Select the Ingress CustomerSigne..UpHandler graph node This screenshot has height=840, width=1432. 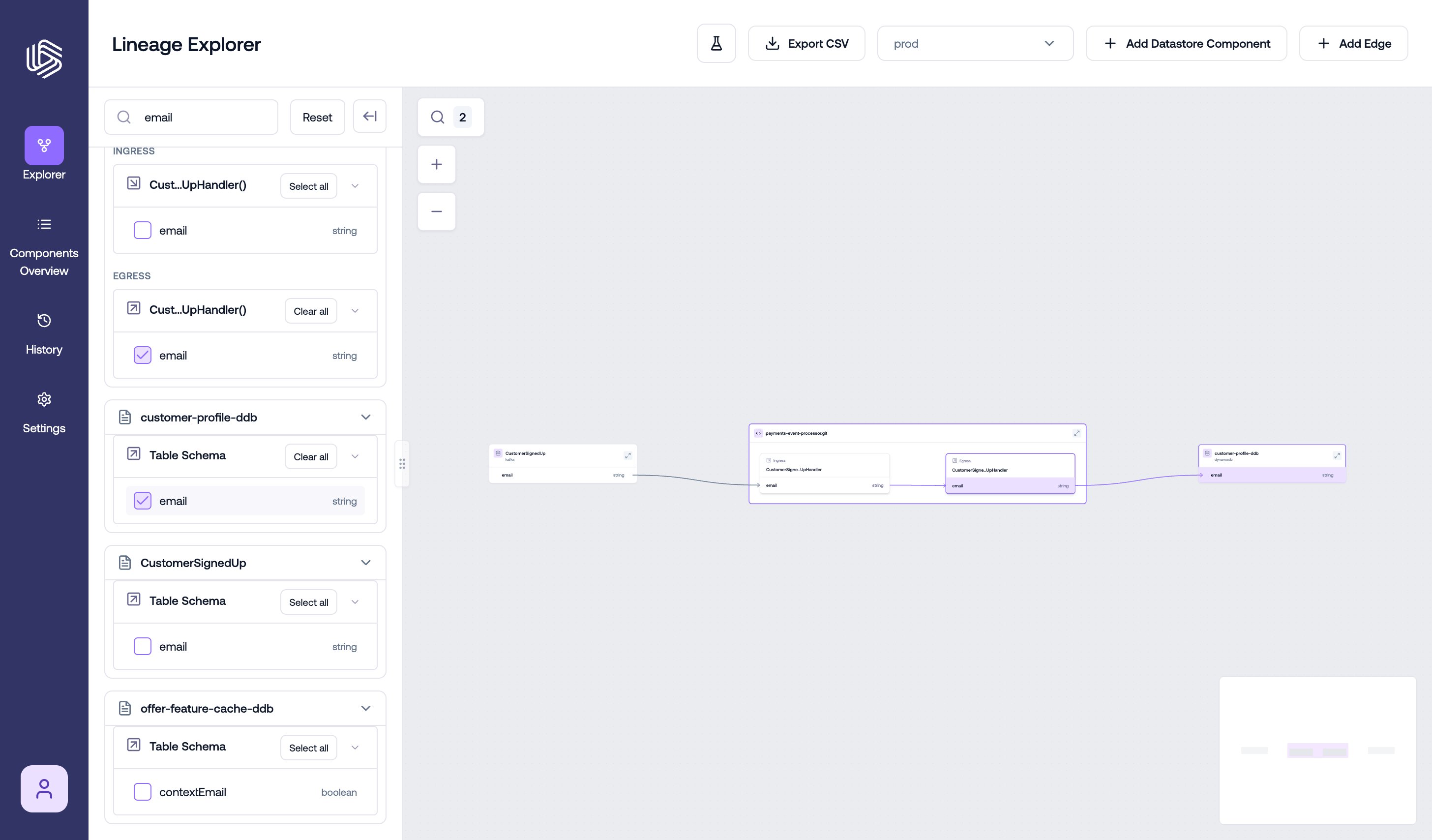click(x=825, y=474)
